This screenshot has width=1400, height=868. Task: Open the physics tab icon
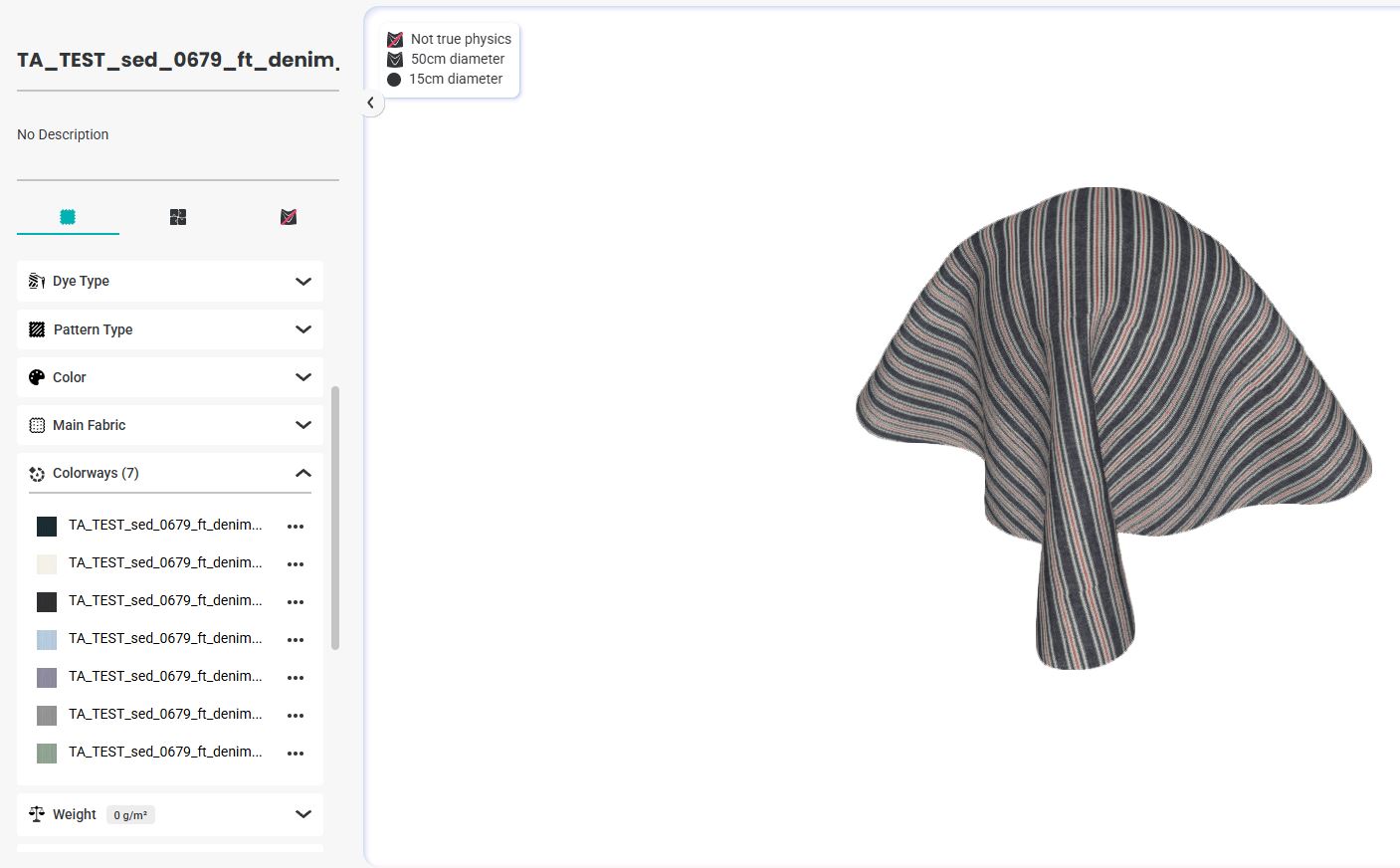tap(289, 217)
